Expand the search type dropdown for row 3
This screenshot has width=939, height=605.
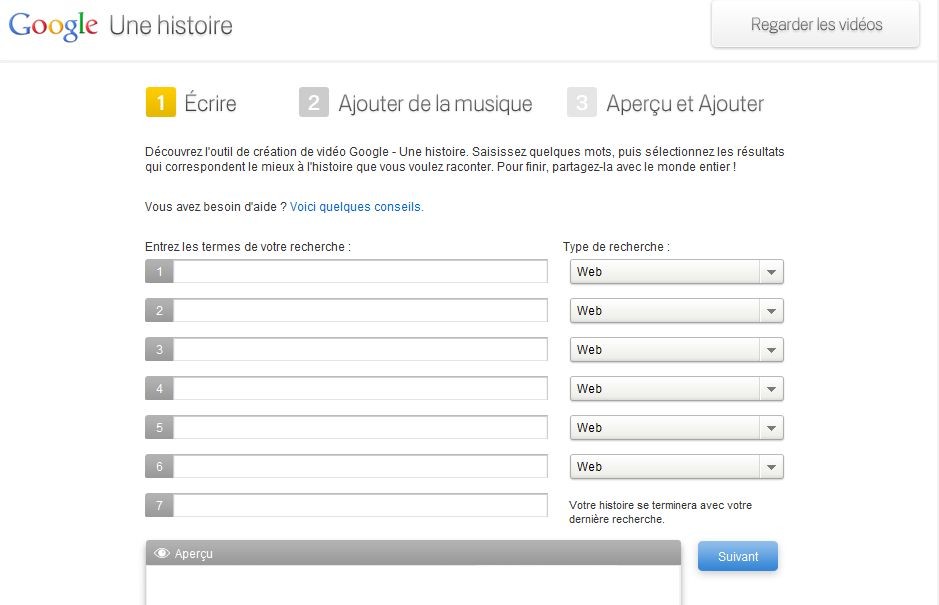click(x=676, y=350)
